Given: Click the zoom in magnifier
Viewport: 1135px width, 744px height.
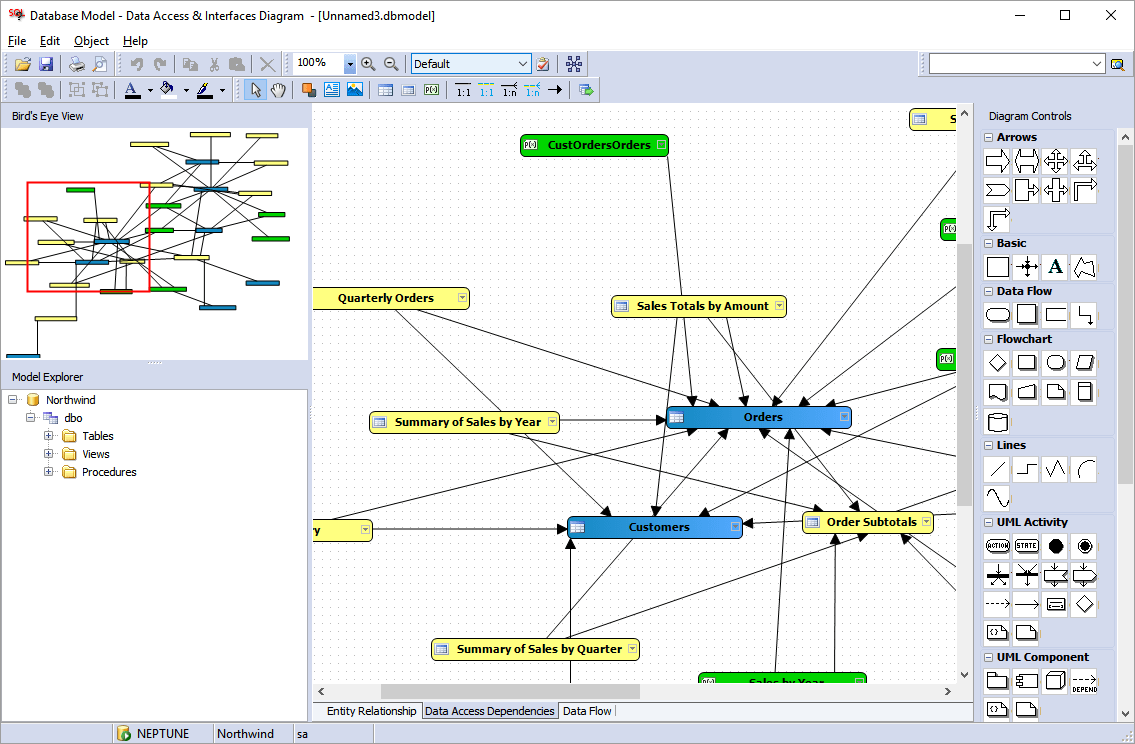Looking at the screenshot, I should tap(368, 64).
